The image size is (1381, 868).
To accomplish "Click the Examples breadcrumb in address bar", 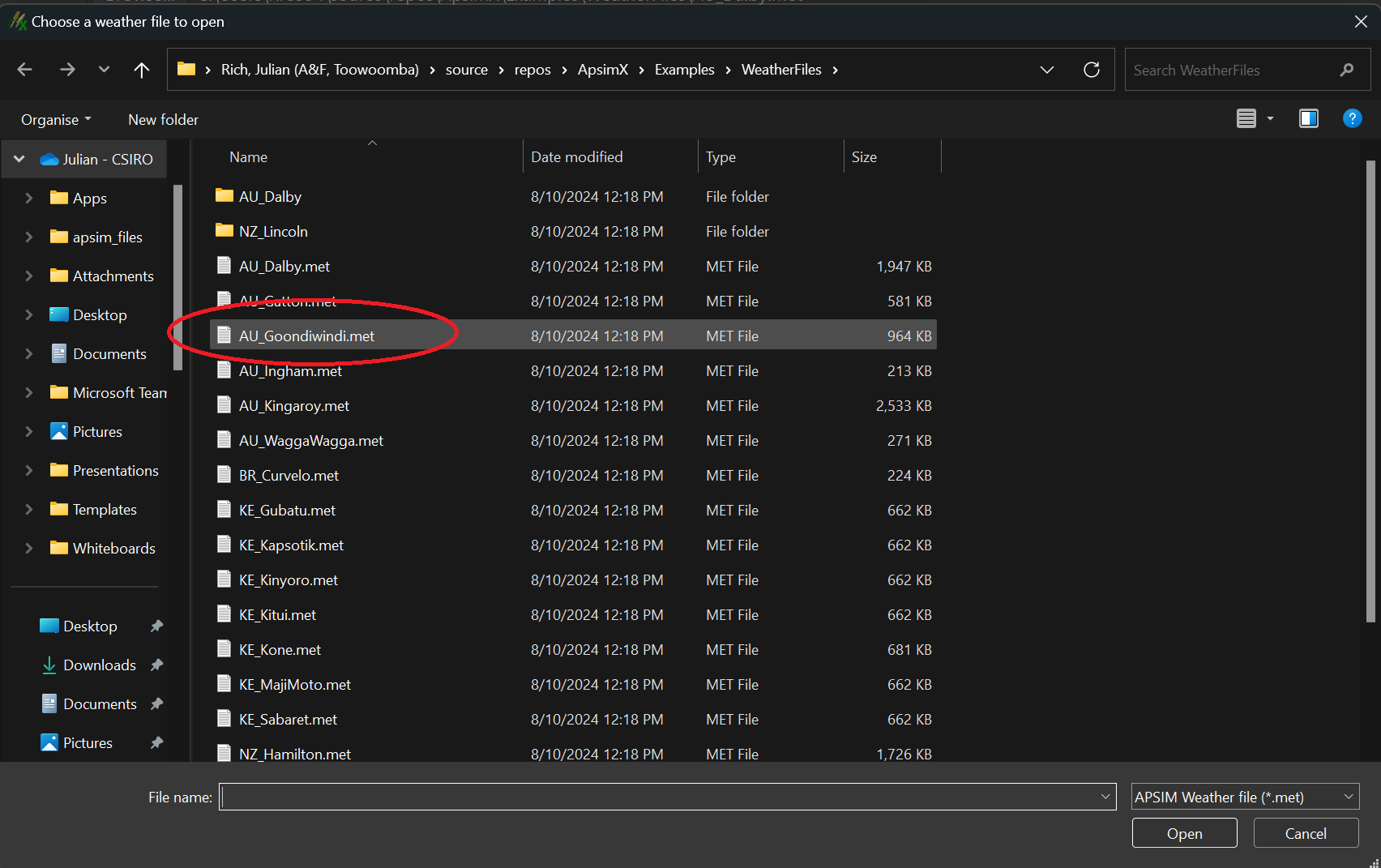I will (x=684, y=70).
